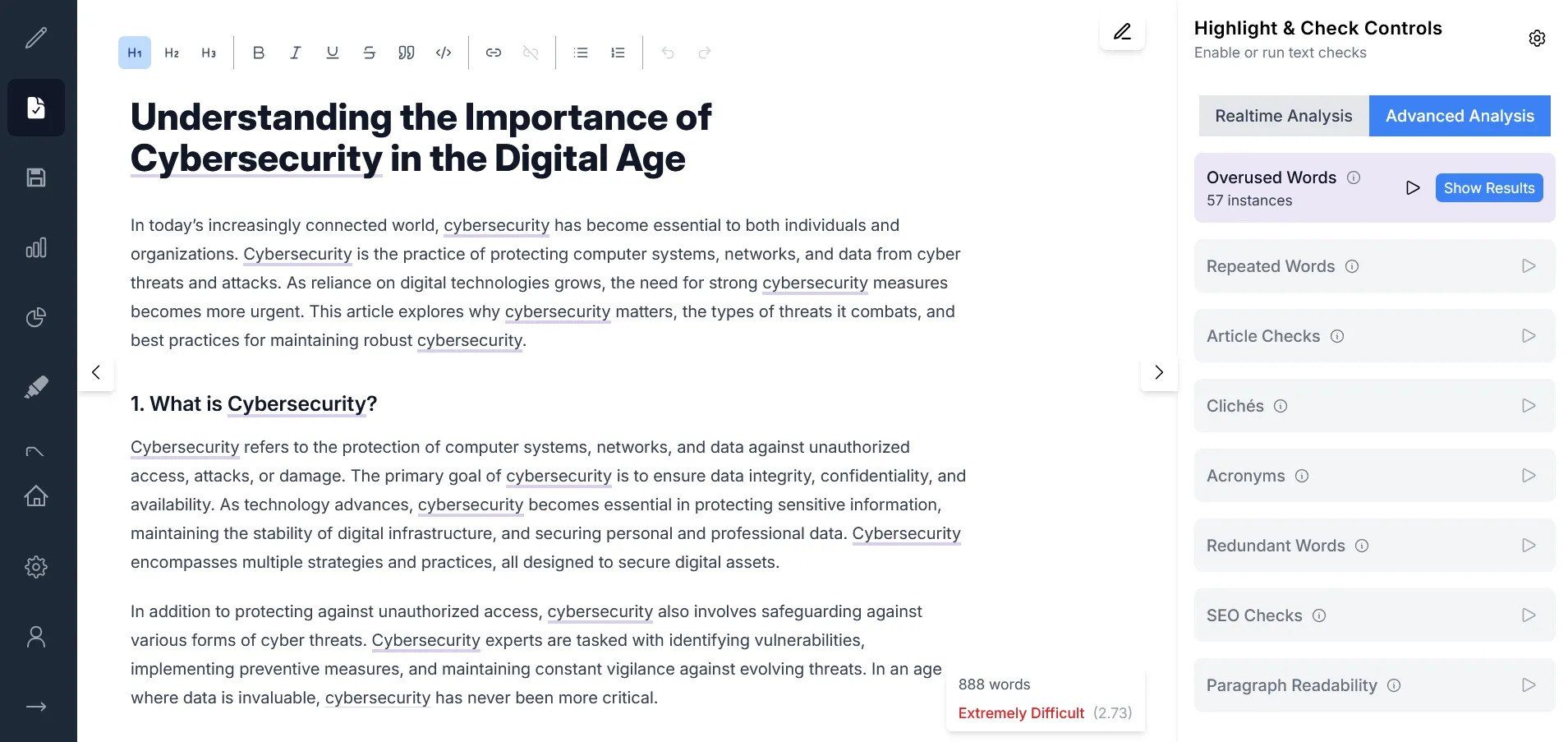Insert a hyperlink
This screenshot has width=1568, height=742.
493,53
